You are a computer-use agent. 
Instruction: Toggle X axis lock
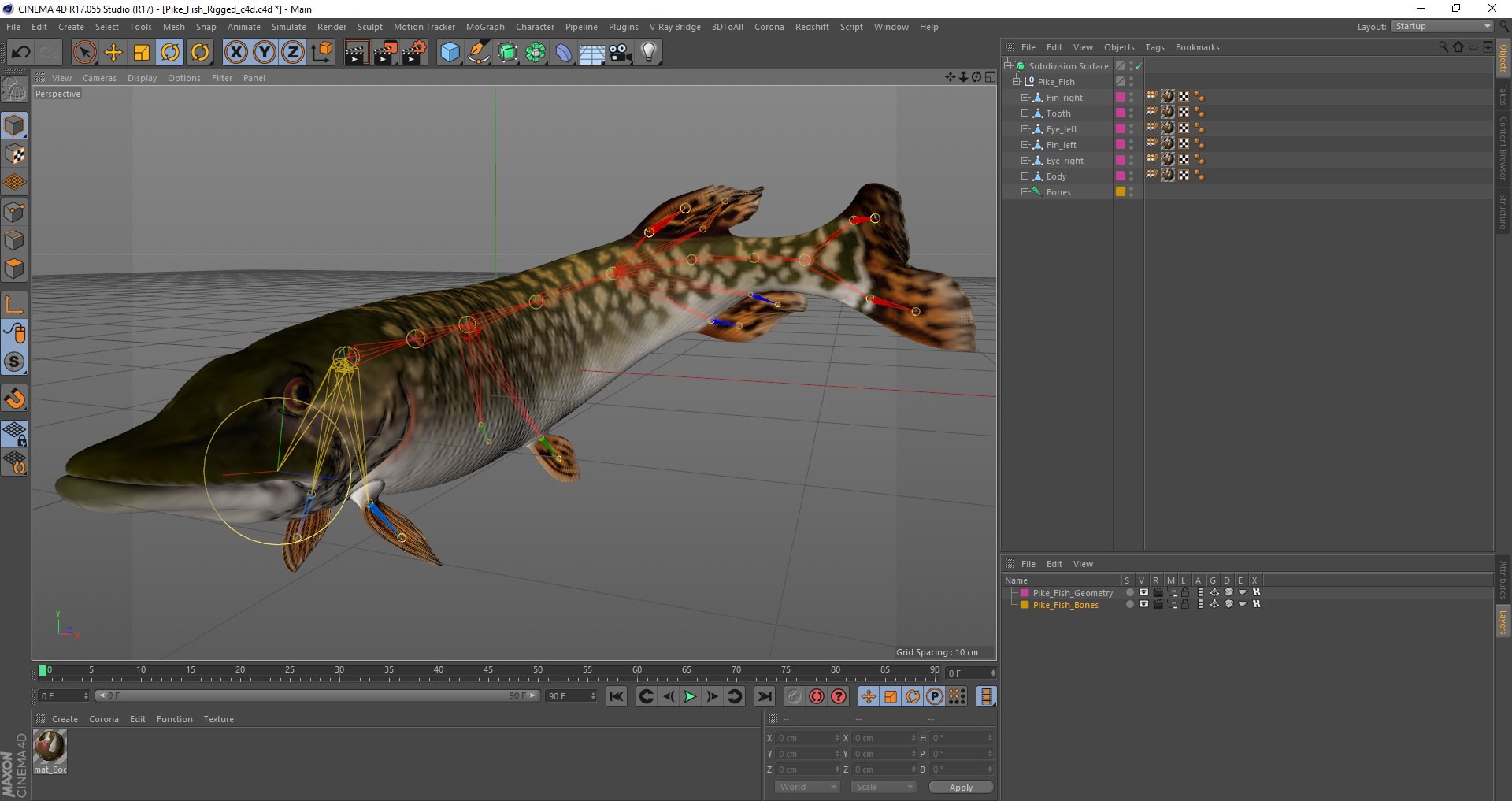click(x=235, y=53)
